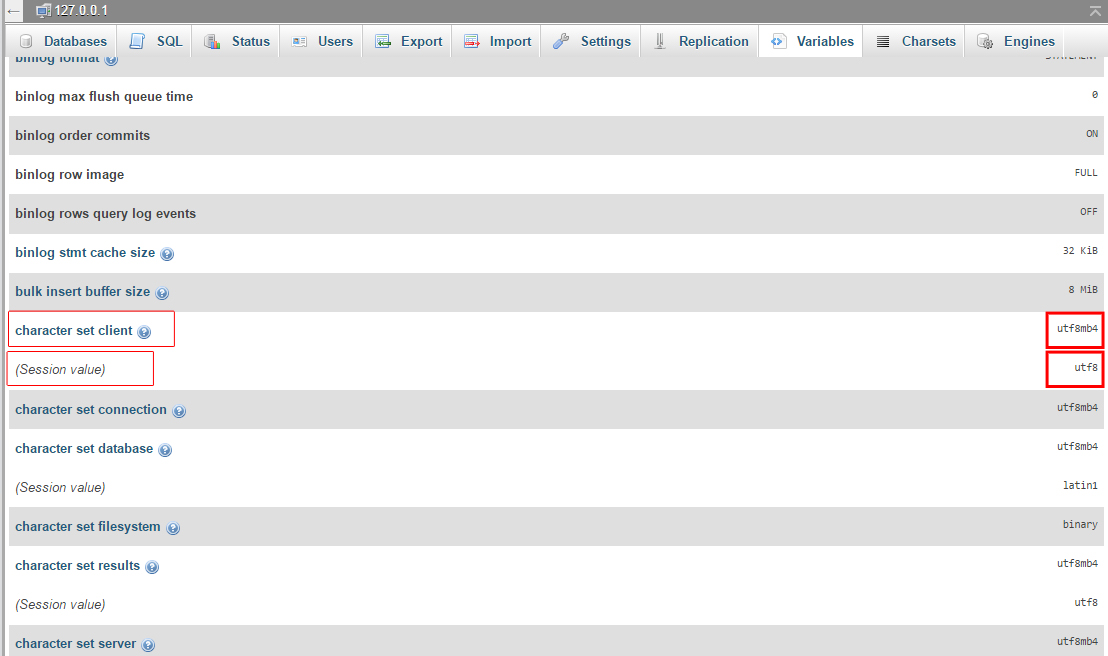Open help for character set connection
Image resolution: width=1108 pixels, height=656 pixels.
[x=179, y=411]
